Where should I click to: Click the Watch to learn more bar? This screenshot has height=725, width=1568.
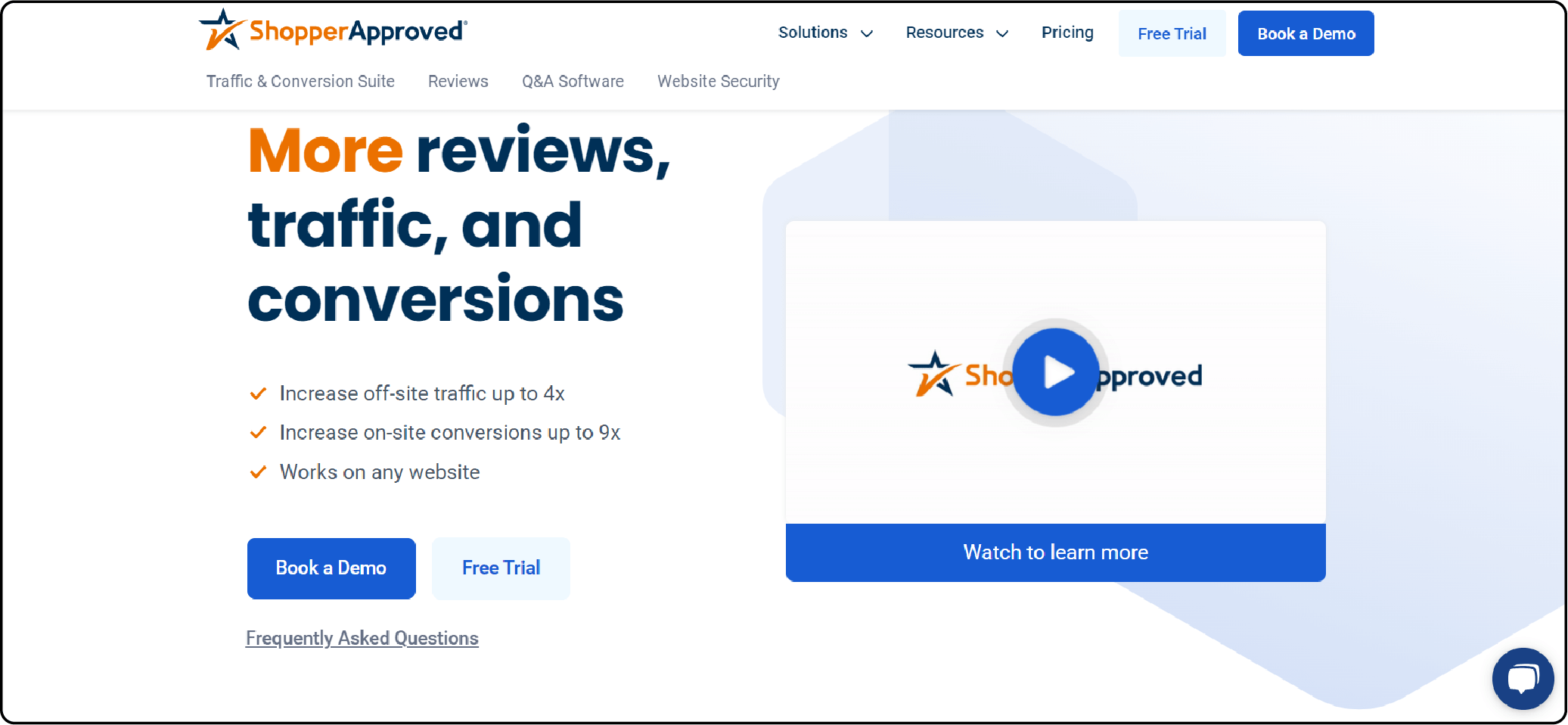[x=1055, y=552]
